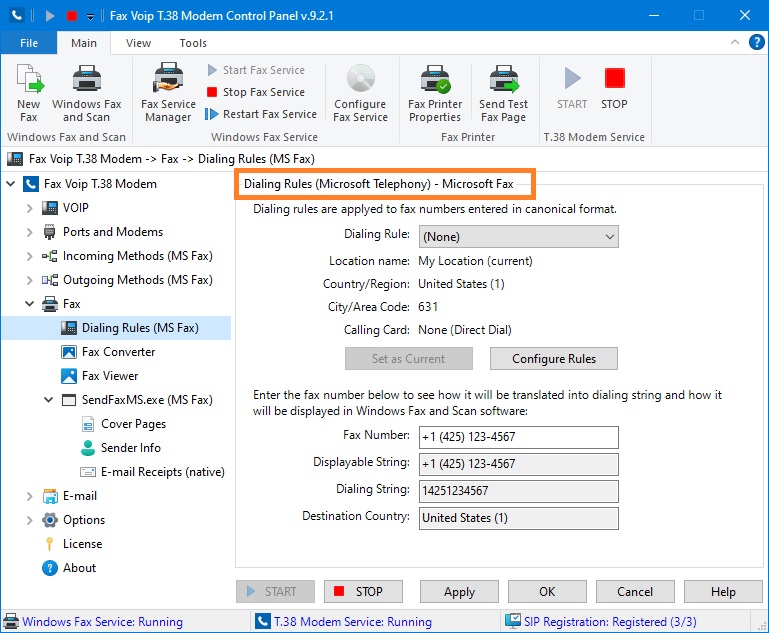
Task: Click the quick access red stop button
Action: point(72,16)
